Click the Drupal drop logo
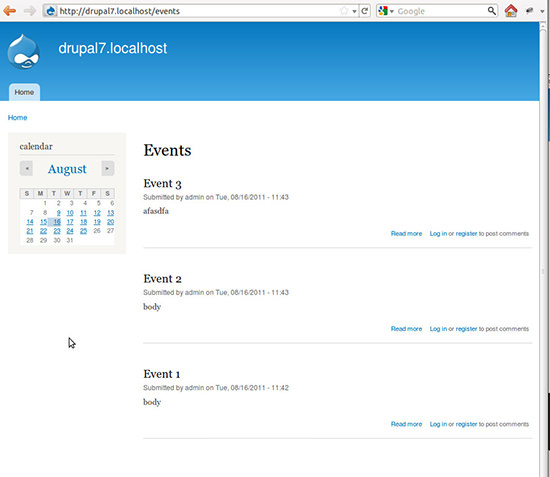This screenshot has width=550, height=477. coord(24,52)
